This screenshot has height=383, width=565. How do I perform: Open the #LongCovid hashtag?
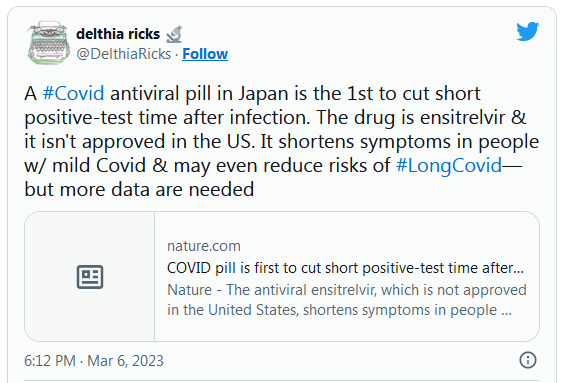click(449, 165)
